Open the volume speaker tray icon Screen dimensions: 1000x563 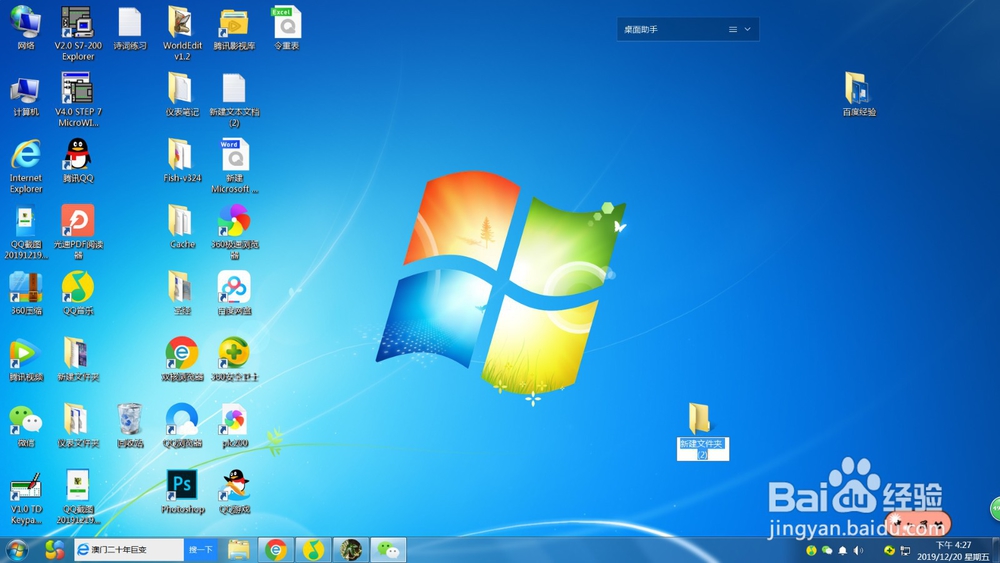tap(858, 550)
